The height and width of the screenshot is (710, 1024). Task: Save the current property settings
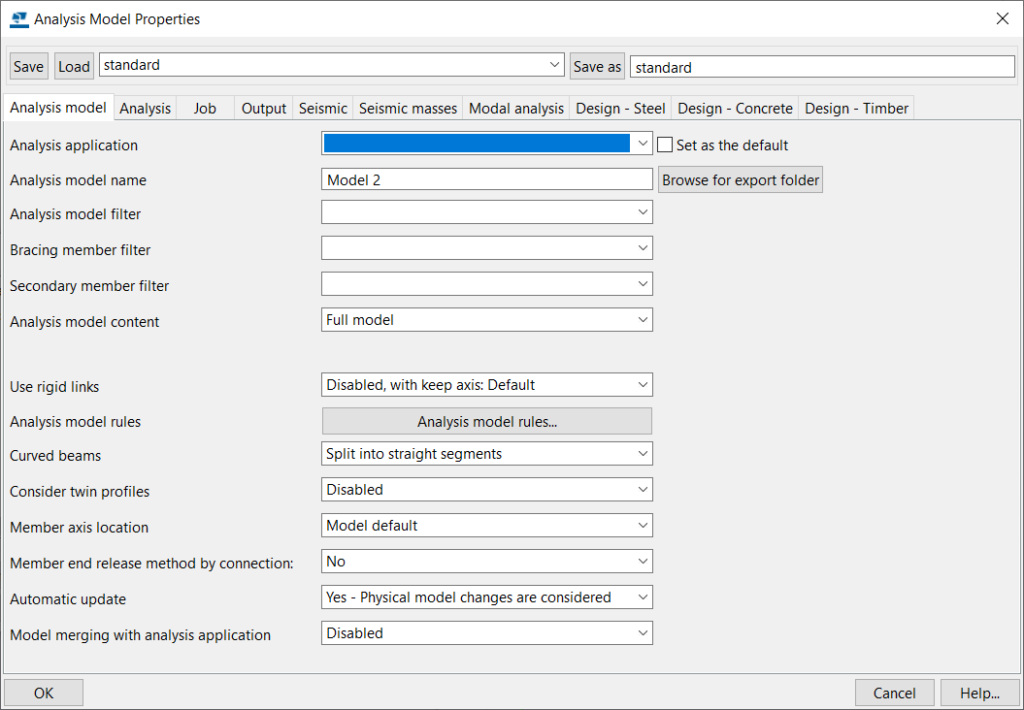pos(28,66)
